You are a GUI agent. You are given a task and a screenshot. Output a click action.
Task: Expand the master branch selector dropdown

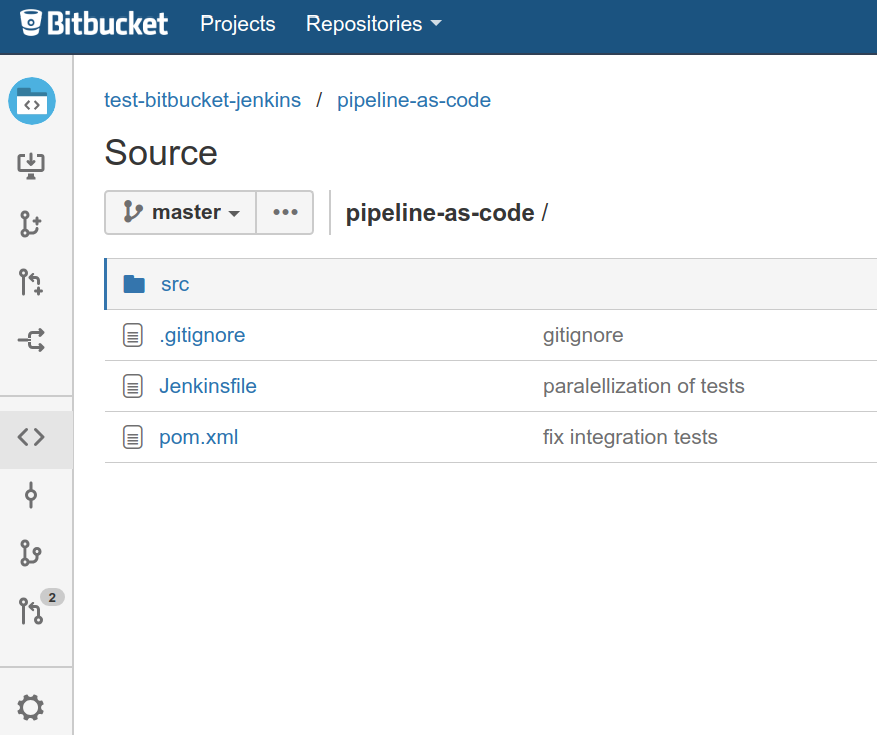(x=181, y=212)
